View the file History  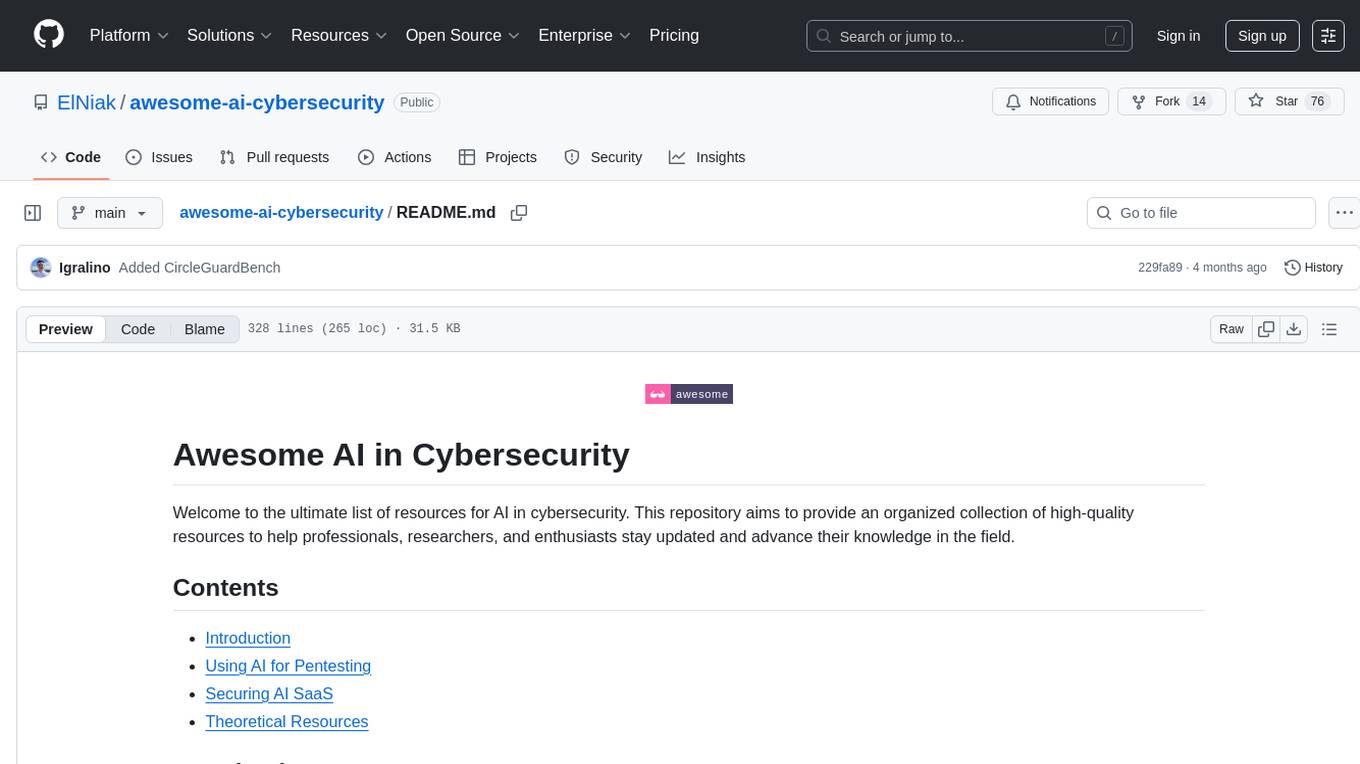[1313, 267]
